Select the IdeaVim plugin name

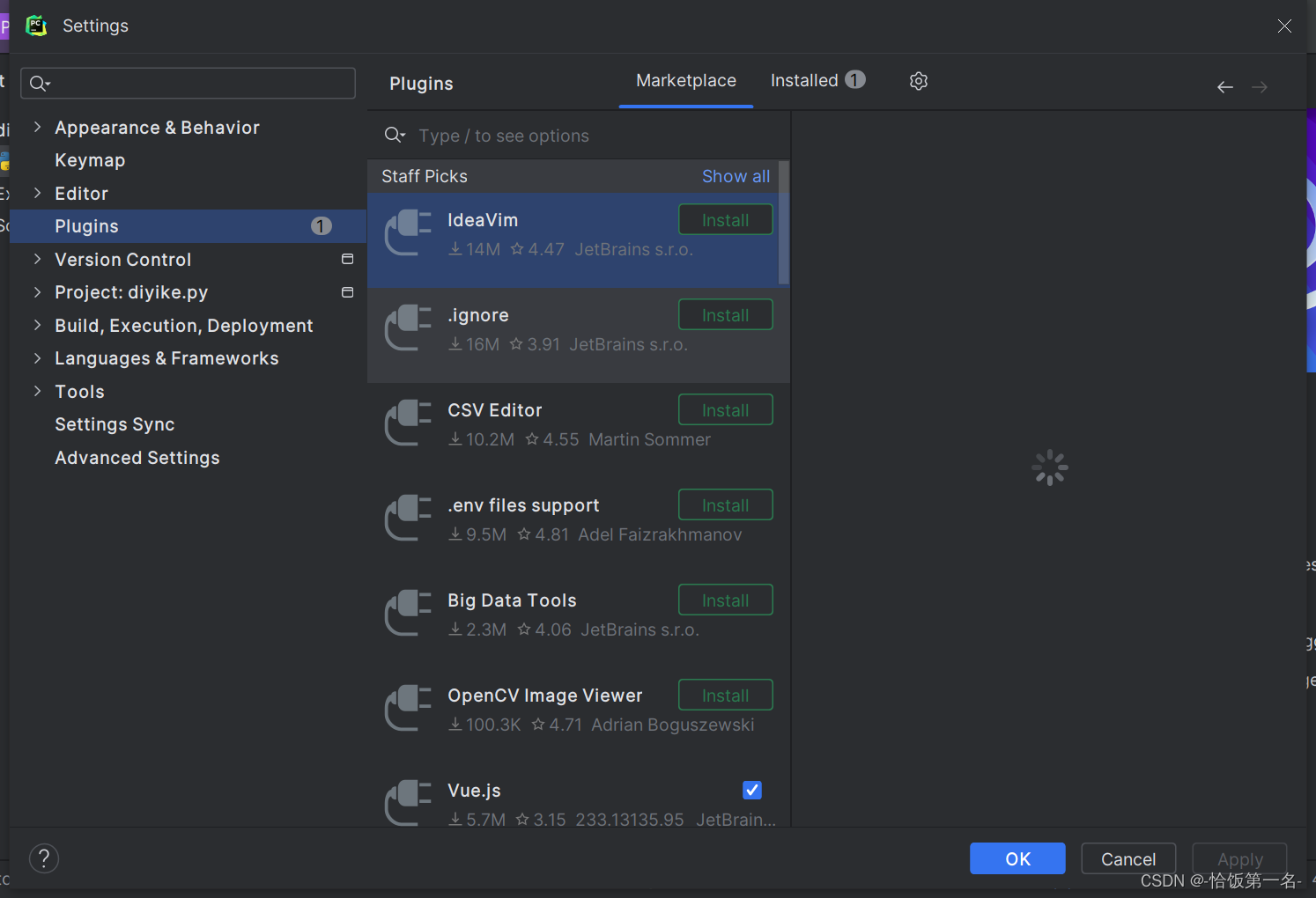tap(483, 220)
